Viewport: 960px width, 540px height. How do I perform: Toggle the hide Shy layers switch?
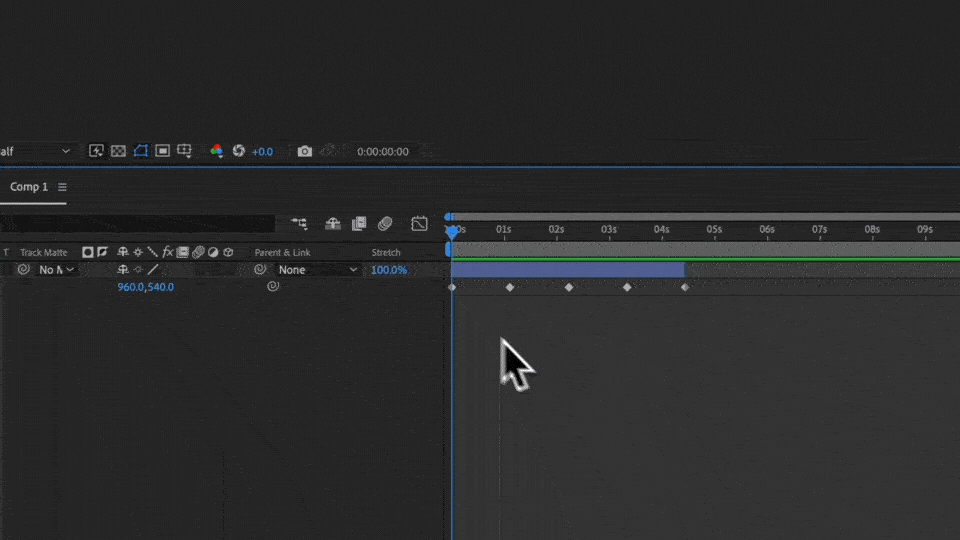(333, 224)
